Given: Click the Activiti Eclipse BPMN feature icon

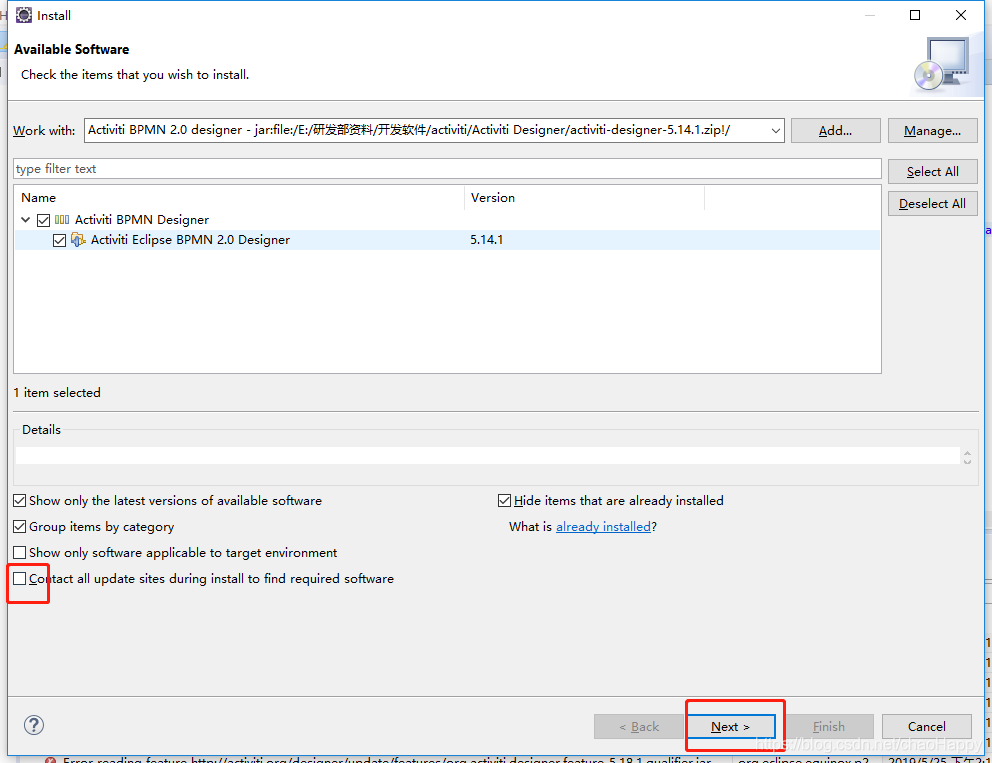Looking at the screenshot, I should tap(78, 240).
